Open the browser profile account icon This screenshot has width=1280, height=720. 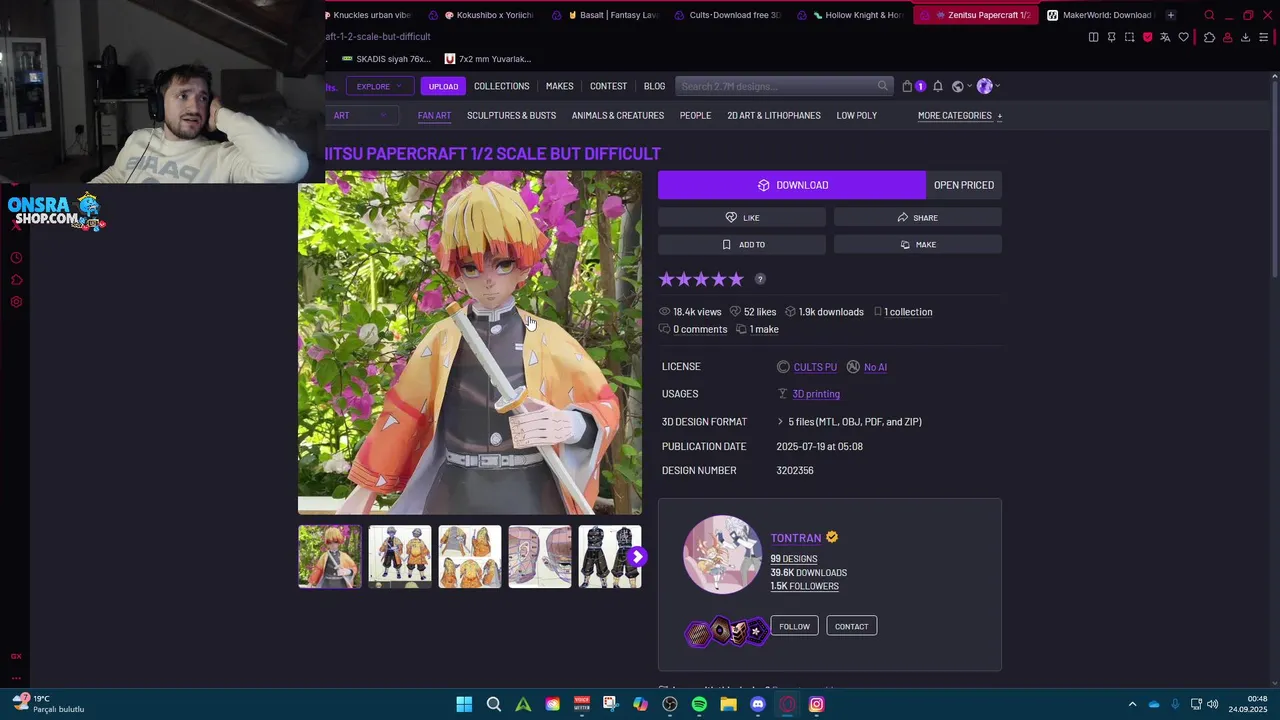pyautogui.click(x=1227, y=37)
